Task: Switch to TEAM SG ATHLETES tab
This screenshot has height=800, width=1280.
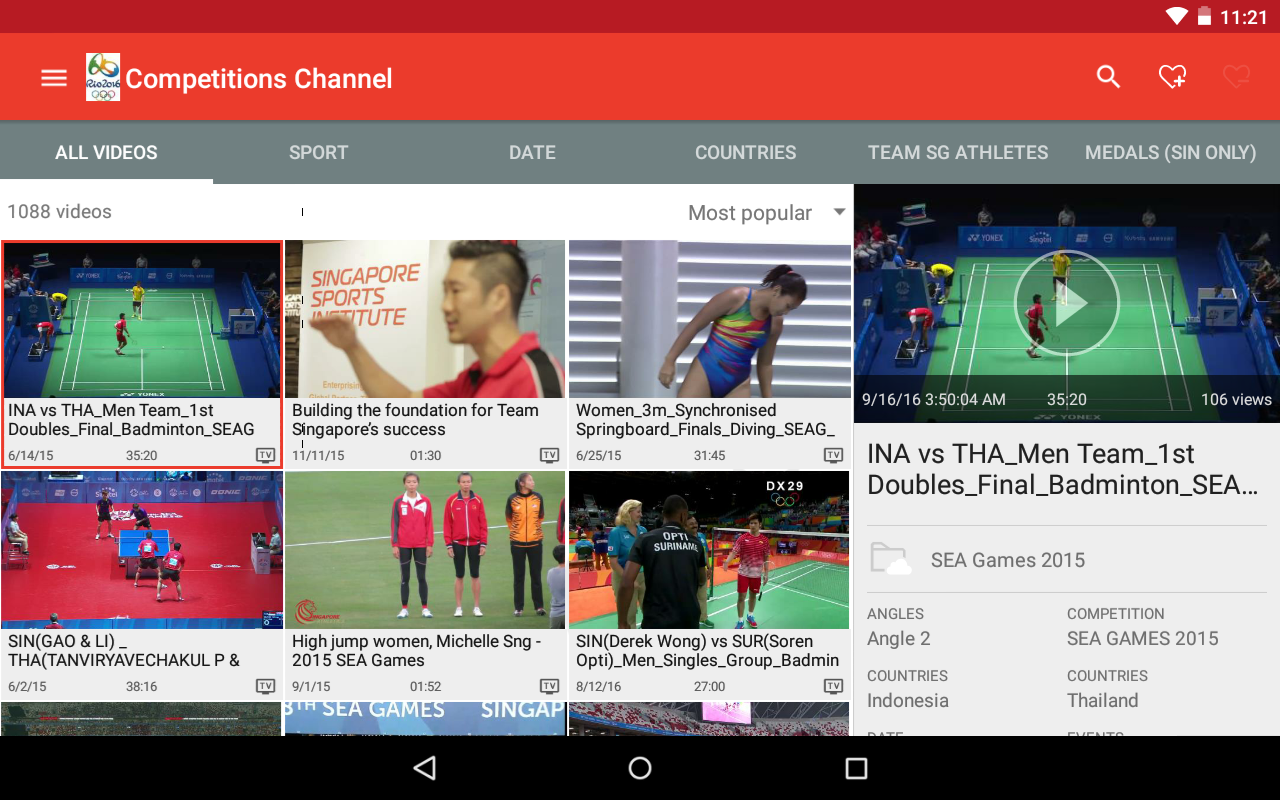Action: tap(958, 152)
